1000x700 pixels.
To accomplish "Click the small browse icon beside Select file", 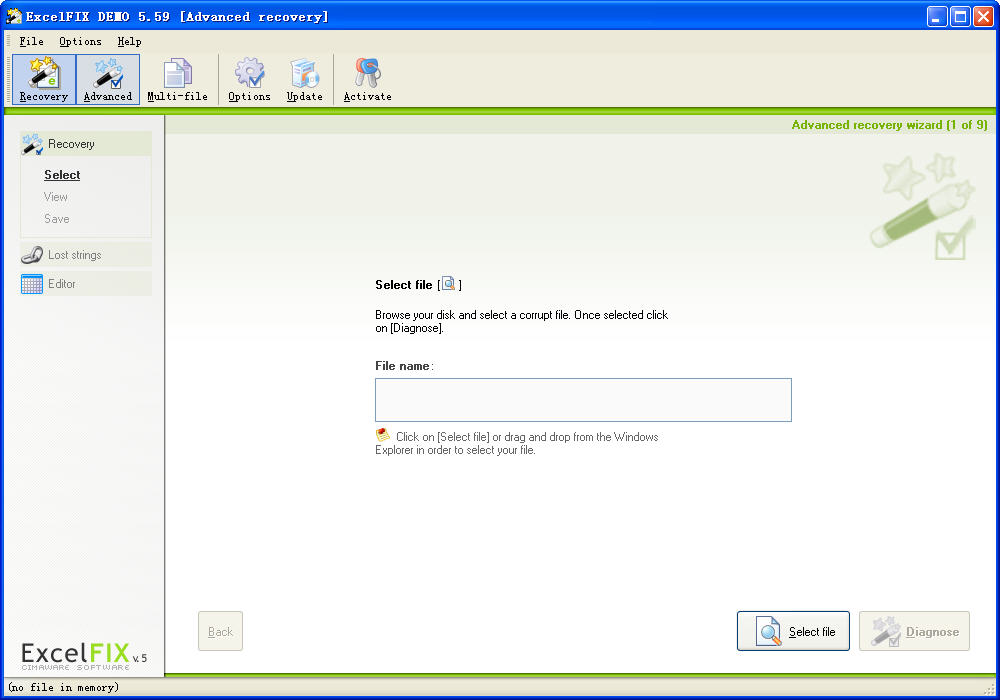I will tap(449, 284).
